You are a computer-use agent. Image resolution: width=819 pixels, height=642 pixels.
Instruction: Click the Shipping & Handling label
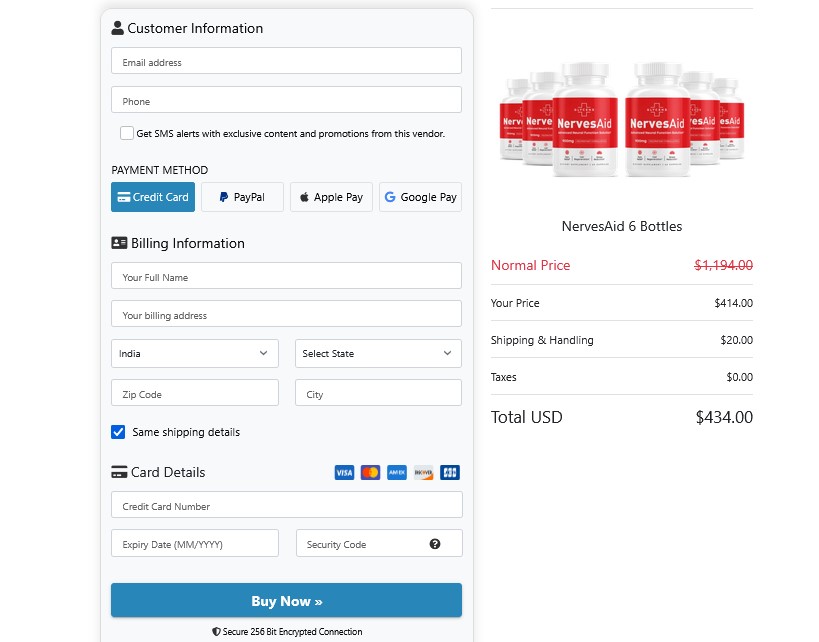[542, 340]
